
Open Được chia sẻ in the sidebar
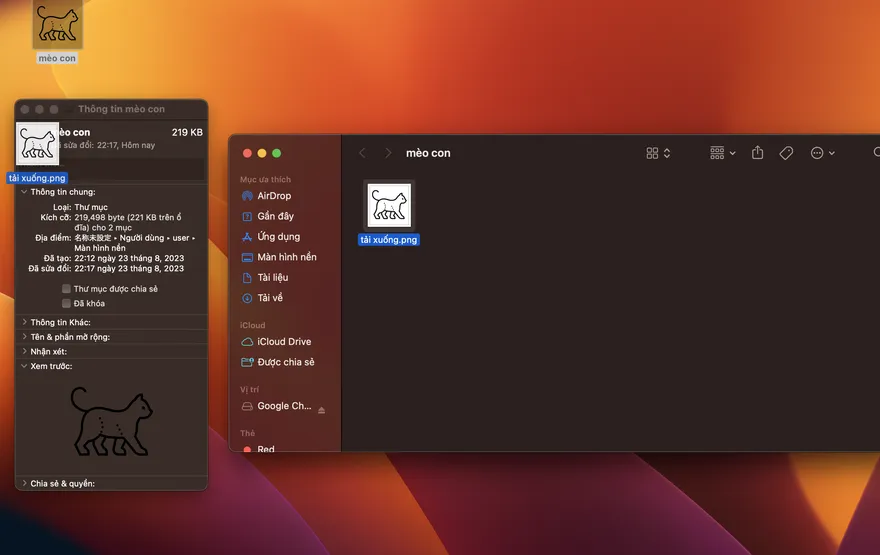(x=286, y=362)
